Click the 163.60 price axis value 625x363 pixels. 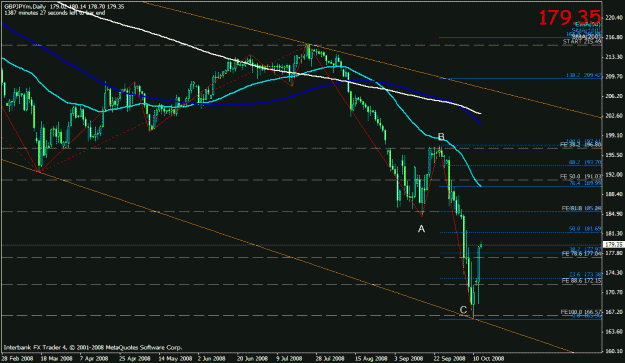pyautogui.click(x=614, y=332)
